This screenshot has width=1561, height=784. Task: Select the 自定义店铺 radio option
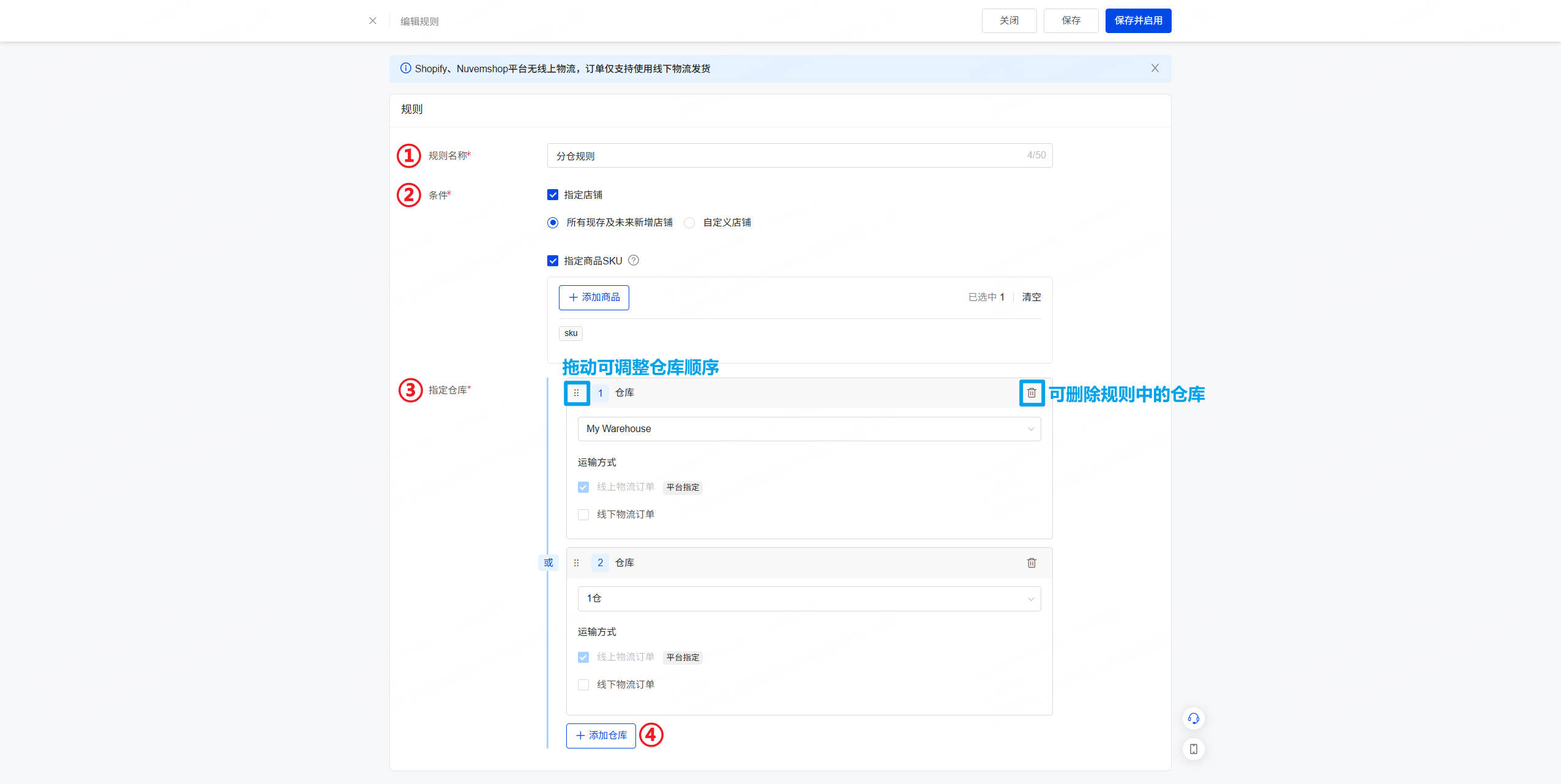[690, 223]
